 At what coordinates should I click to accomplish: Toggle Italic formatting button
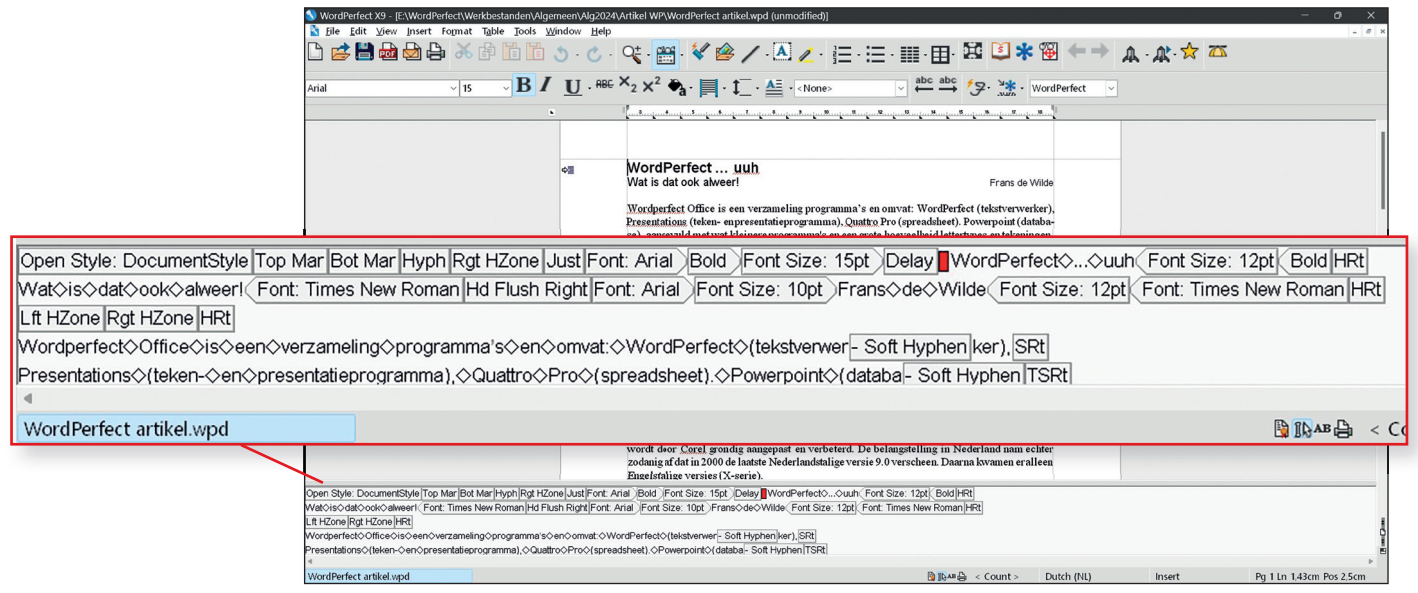pos(546,88)
